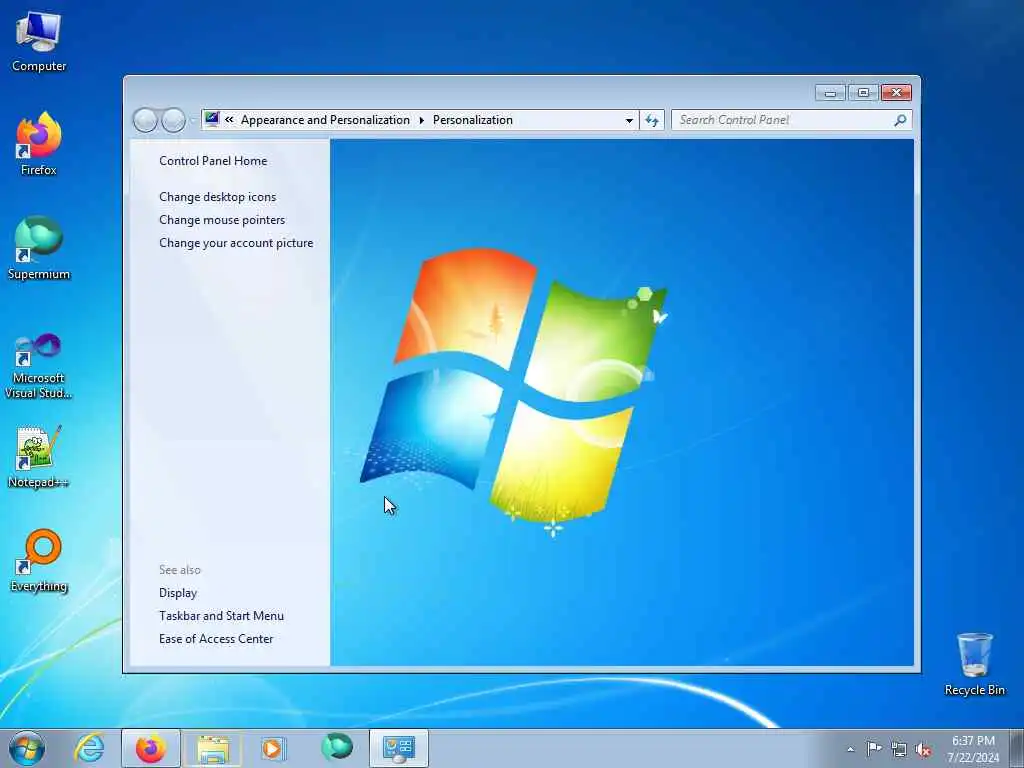Viewport: 1024px width, 768px height.
Task: Open Change mouse pointers link
Action: pyautogui.click(x=222, y=220)
